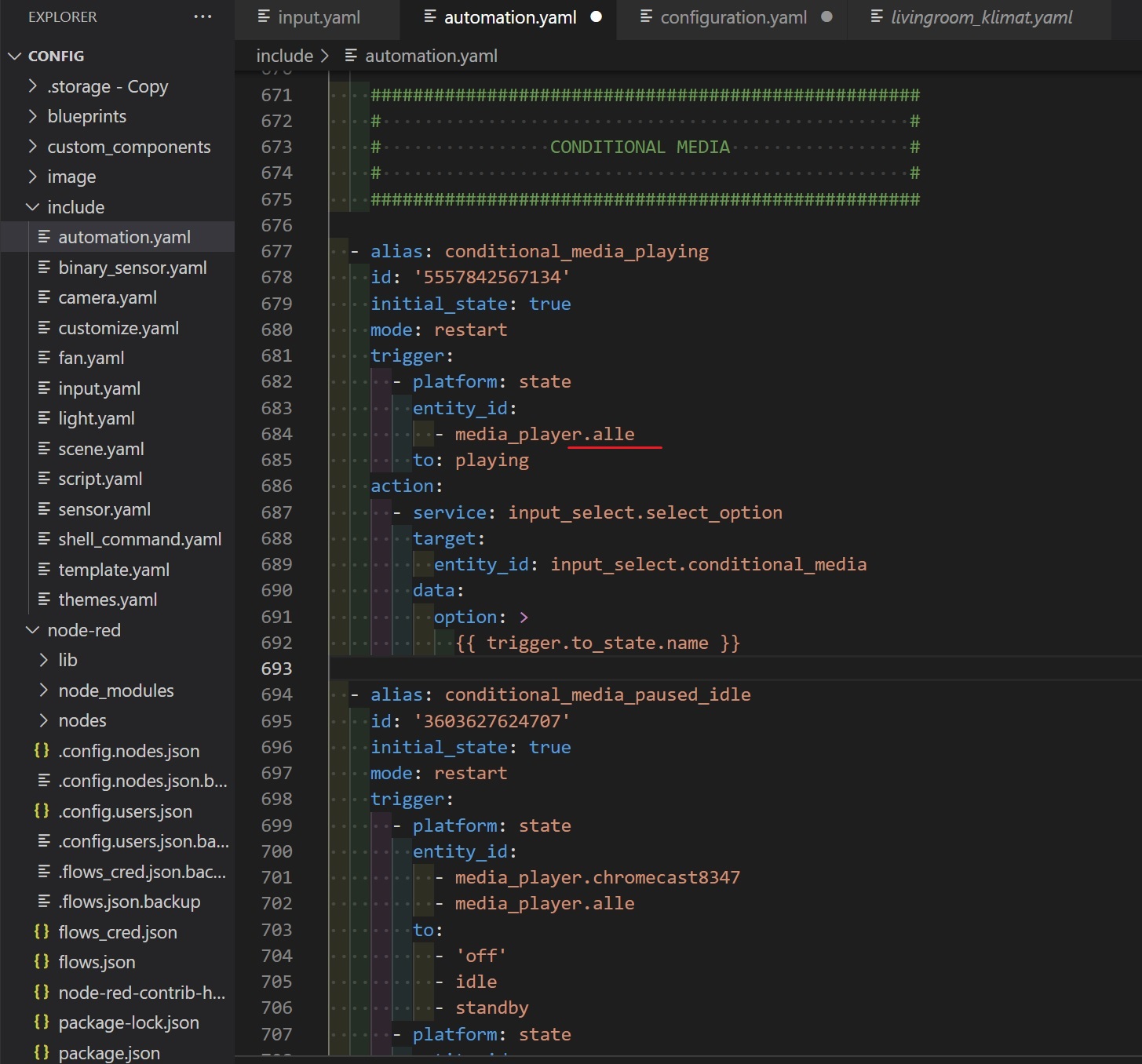Open the scene.yaml file
Viewport: 1142px width, 1064px height.
click(100, 449)
